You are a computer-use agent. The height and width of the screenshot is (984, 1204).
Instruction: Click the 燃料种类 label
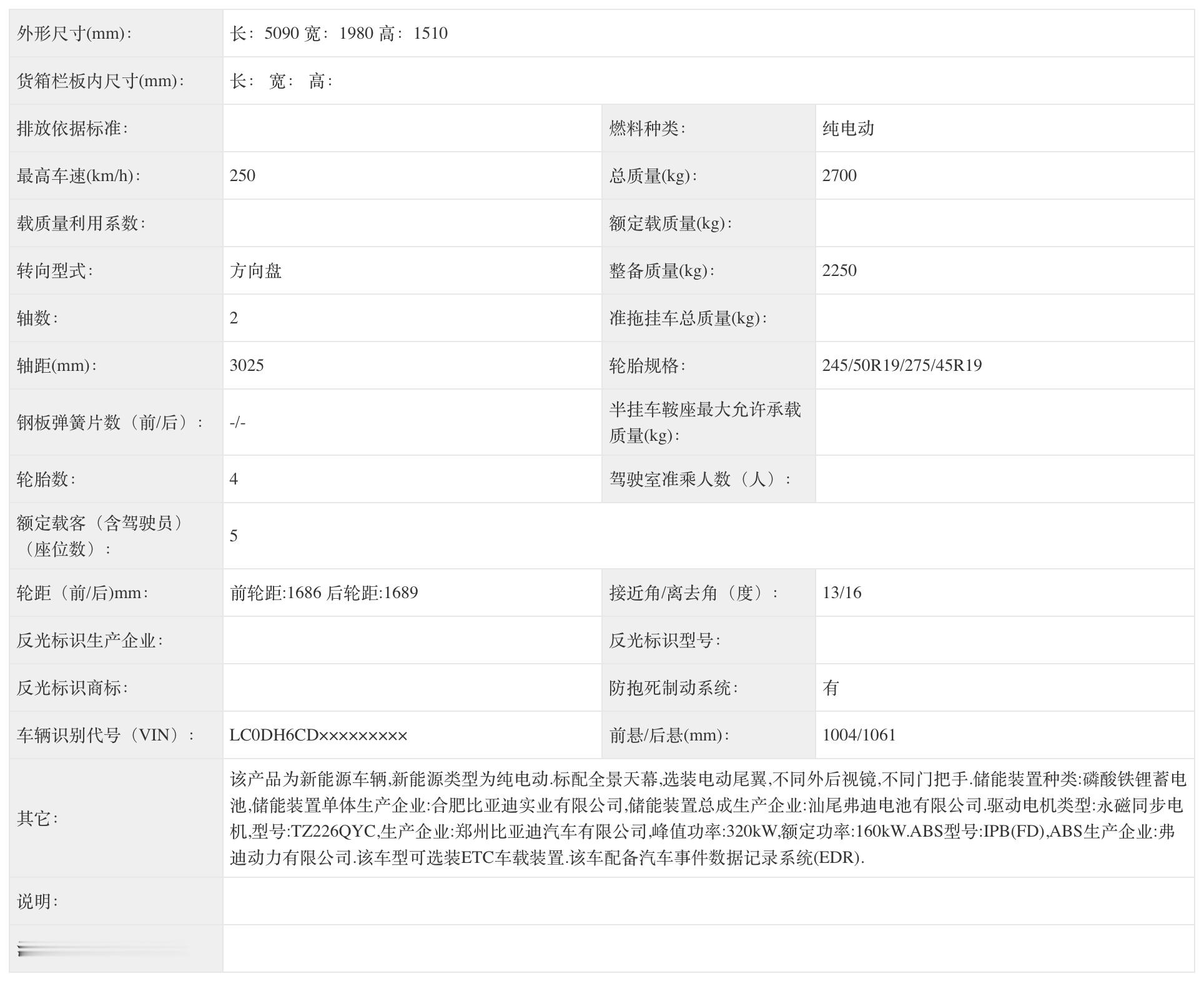click(647, 128)
